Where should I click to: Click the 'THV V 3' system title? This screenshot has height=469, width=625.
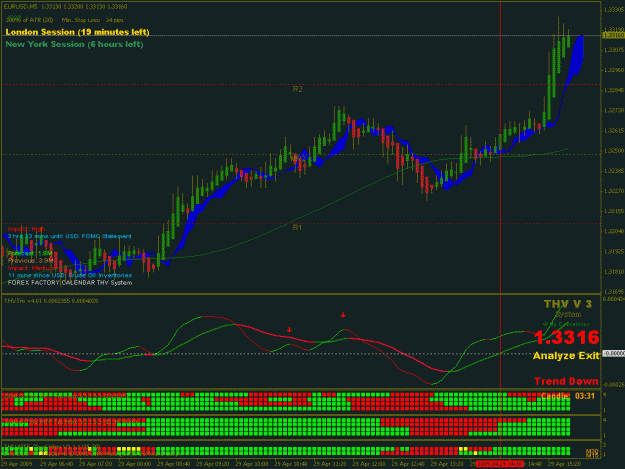click(568, 304)
